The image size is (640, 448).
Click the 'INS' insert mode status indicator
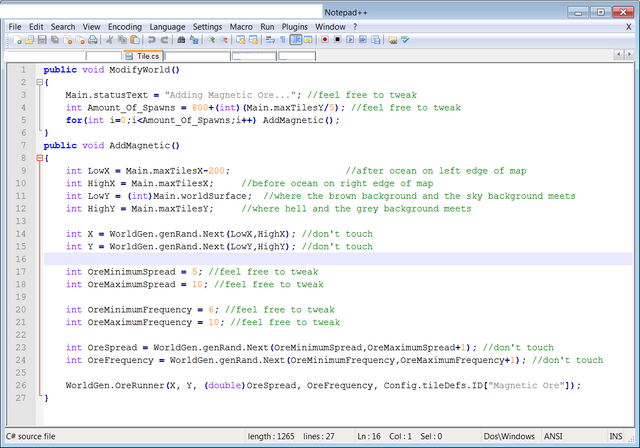[x=616, y=436]
